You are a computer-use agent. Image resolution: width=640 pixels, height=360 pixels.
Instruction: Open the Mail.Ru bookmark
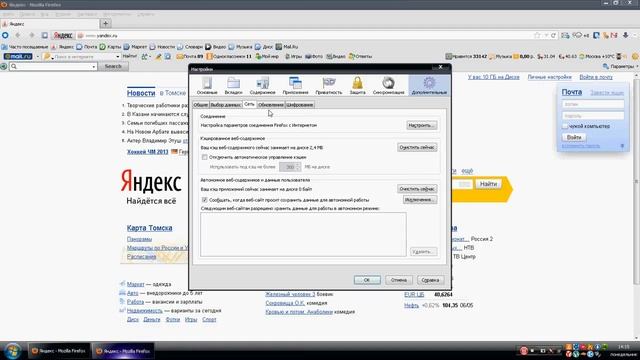pos(287,47)
